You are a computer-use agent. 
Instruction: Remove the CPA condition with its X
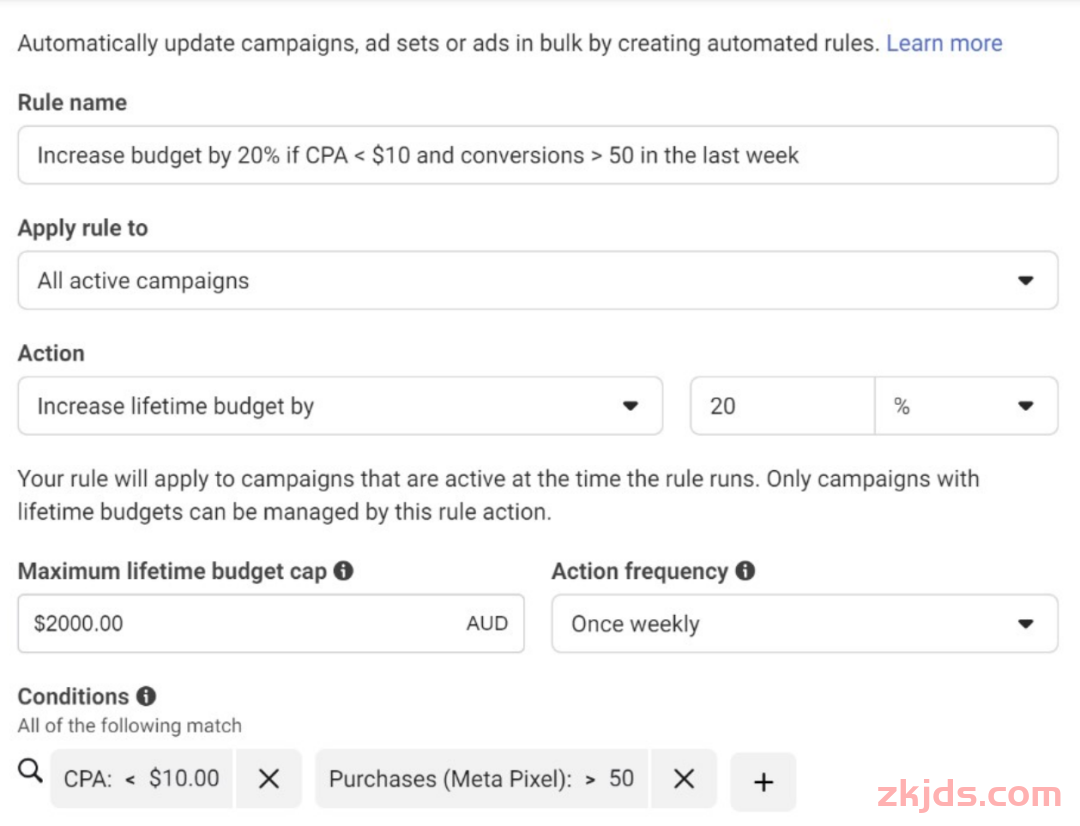(269, 779)
